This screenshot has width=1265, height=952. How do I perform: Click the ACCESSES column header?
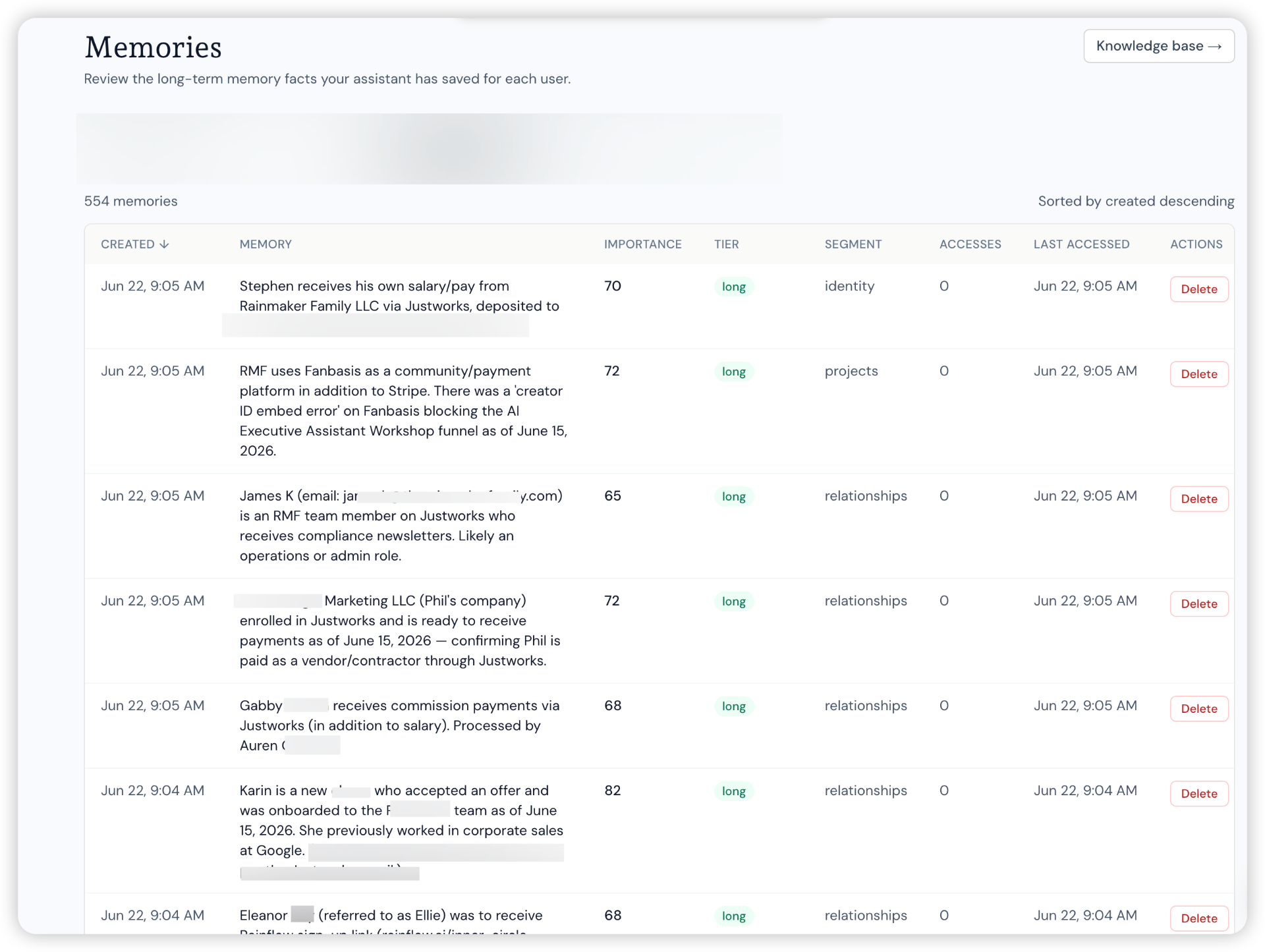pos(970,244)
